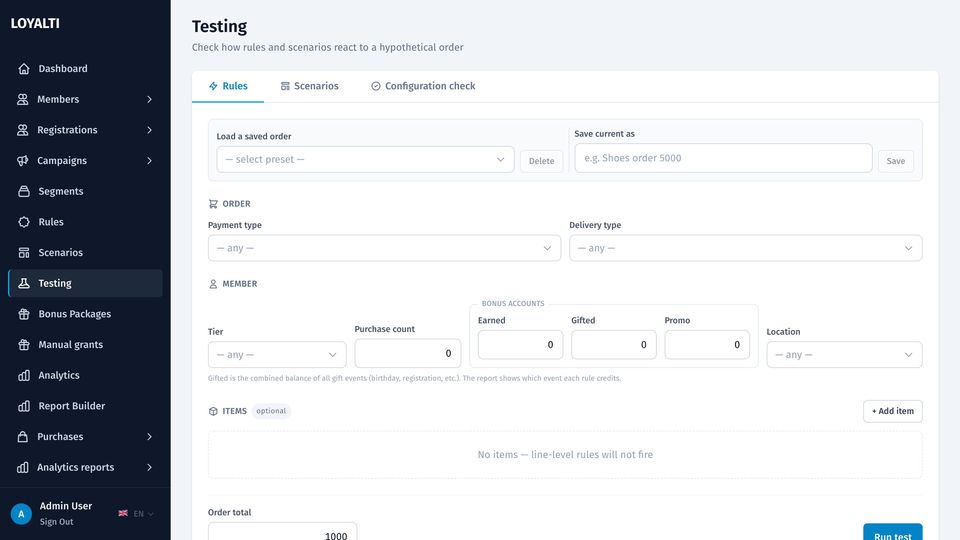Click the Campaigns megaphone icon
960x540 pixels.
point(23,160)
